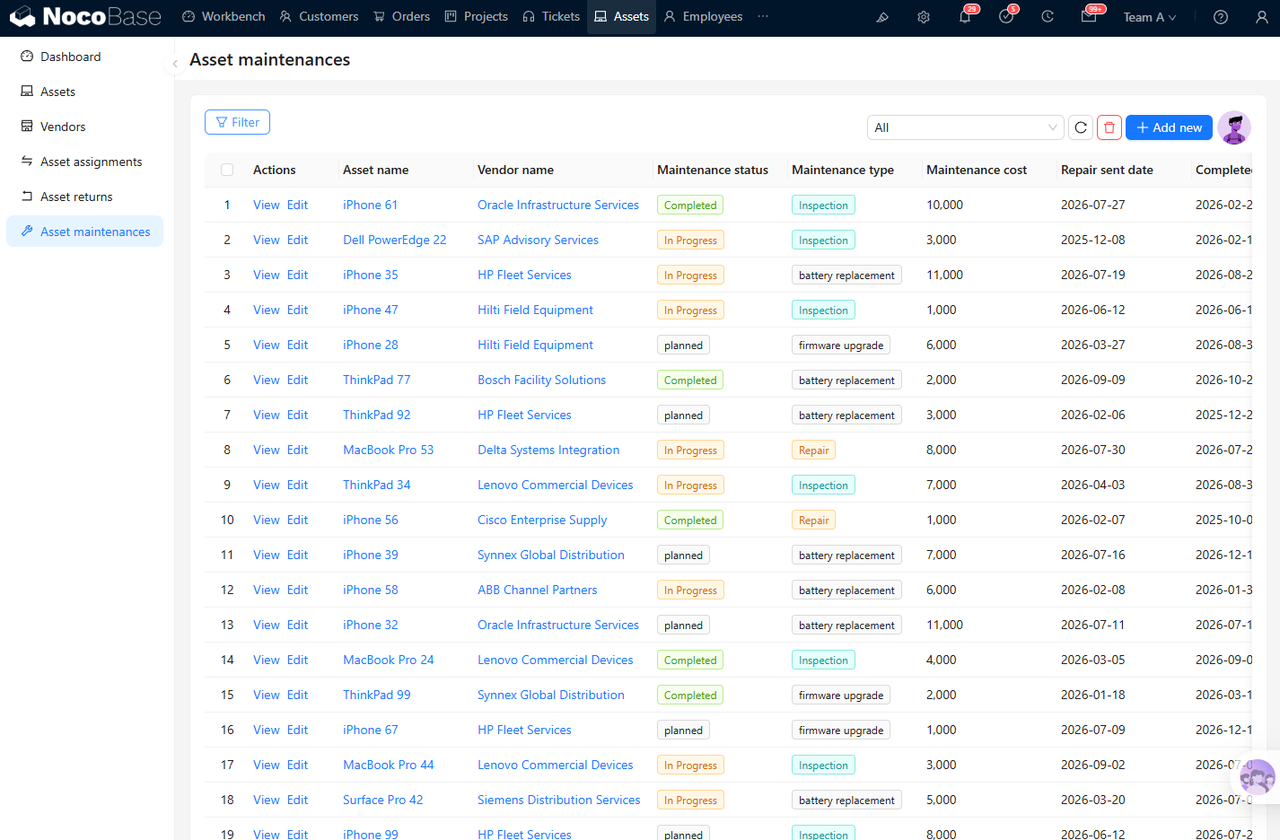
Task: Switch to the Projects tab
Action: [x=476, y=17]
